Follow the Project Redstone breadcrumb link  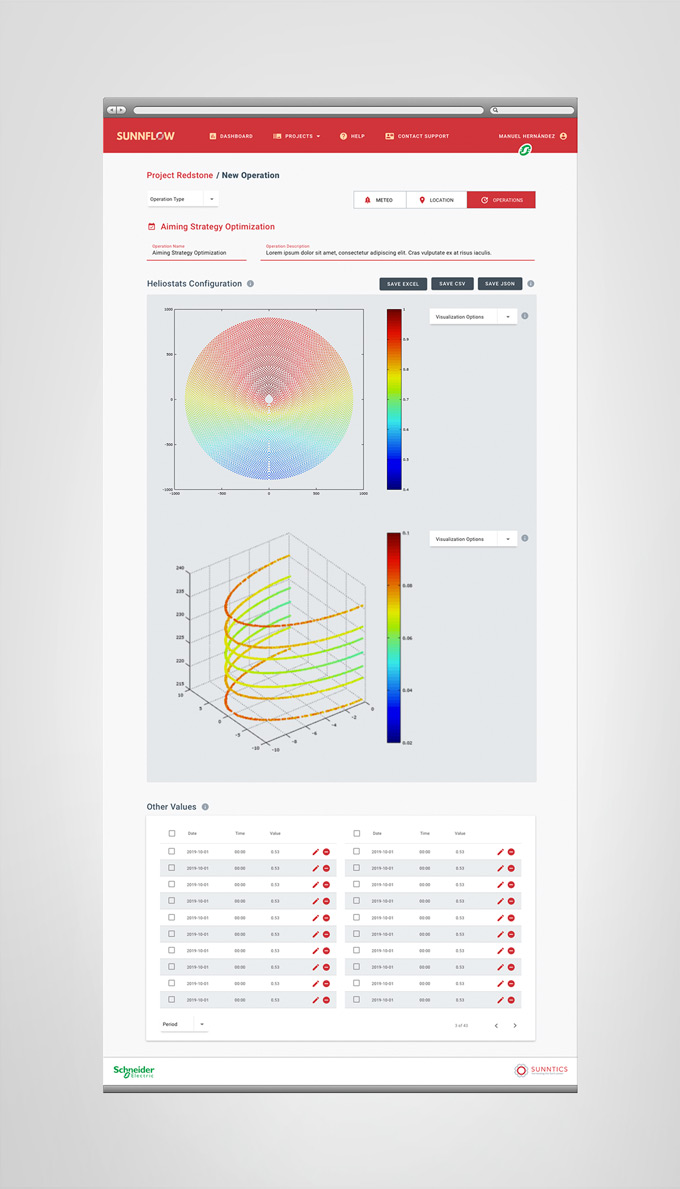tap(180, 175)
